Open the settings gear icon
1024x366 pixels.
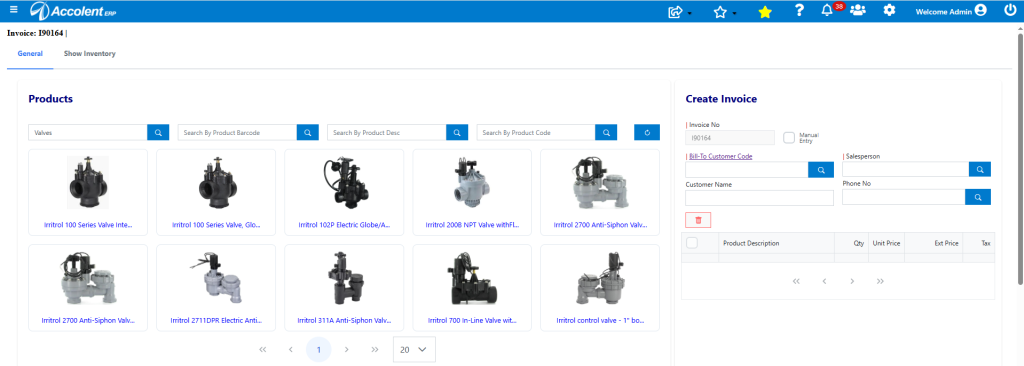pos(889,10)
